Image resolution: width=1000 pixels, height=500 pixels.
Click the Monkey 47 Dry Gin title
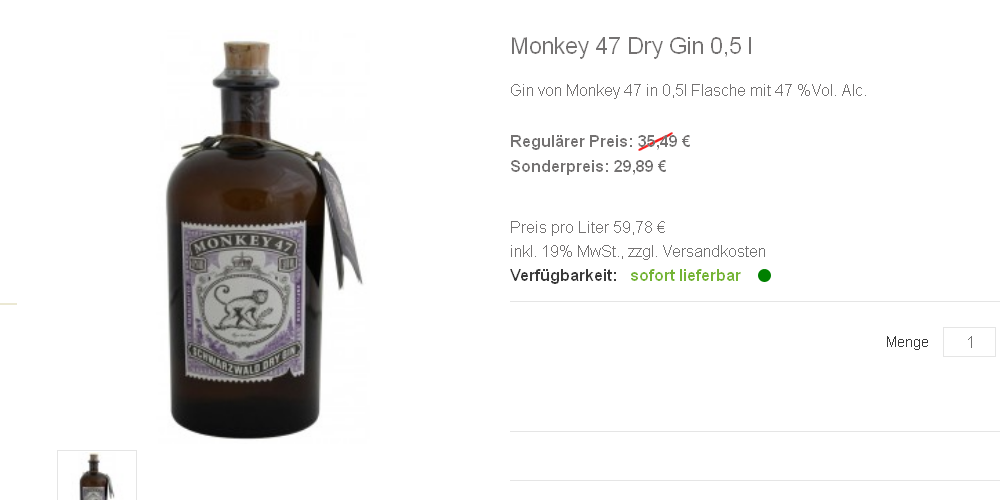(x=631, y=46)
